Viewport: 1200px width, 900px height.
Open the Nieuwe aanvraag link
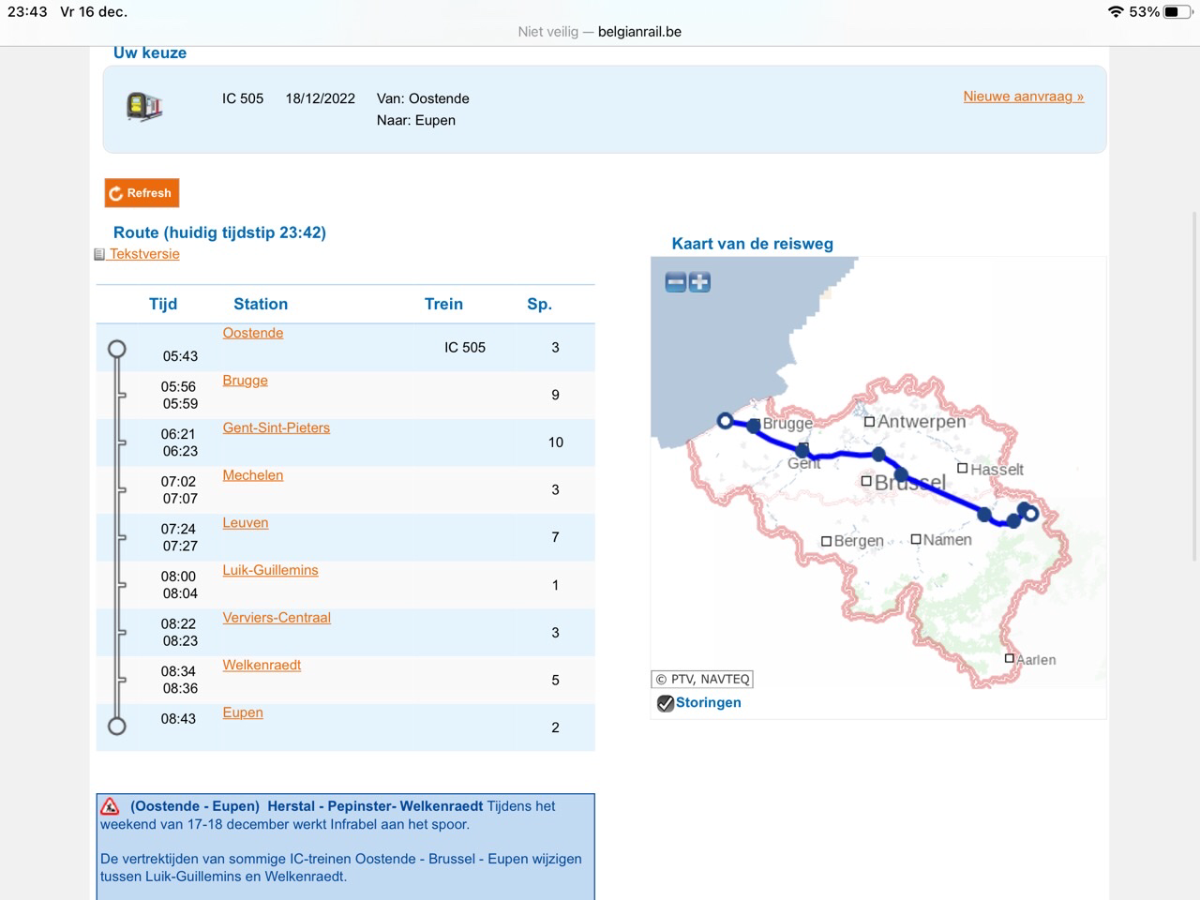click(x=1023, y=97)
